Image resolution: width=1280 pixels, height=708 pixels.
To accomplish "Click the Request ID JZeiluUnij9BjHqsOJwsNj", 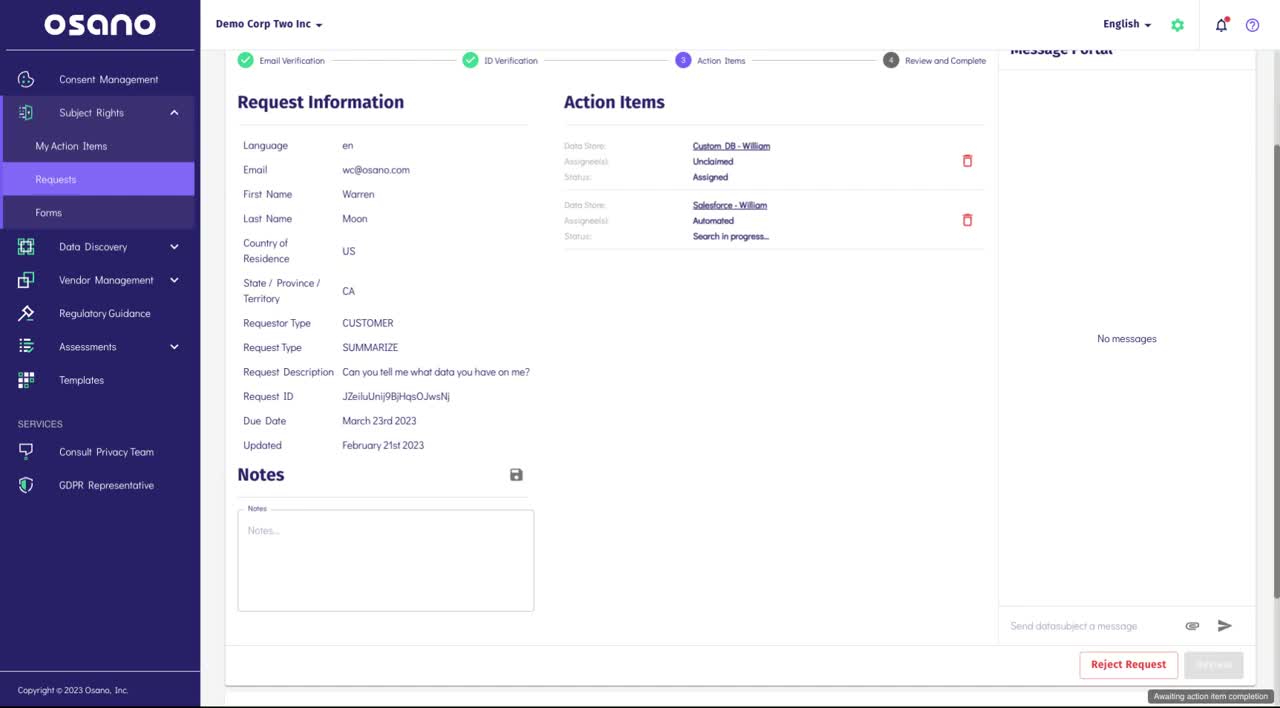I will (x=396, y=397).
